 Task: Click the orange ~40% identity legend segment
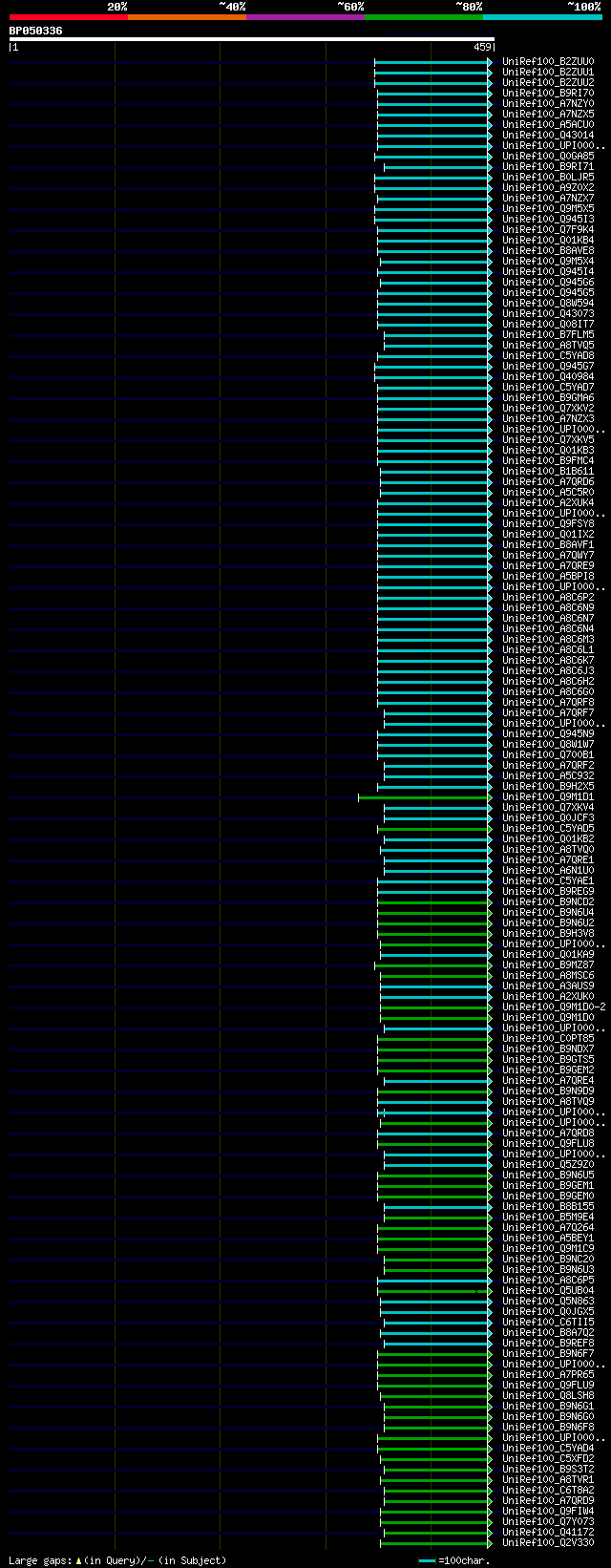click(186, 17)
